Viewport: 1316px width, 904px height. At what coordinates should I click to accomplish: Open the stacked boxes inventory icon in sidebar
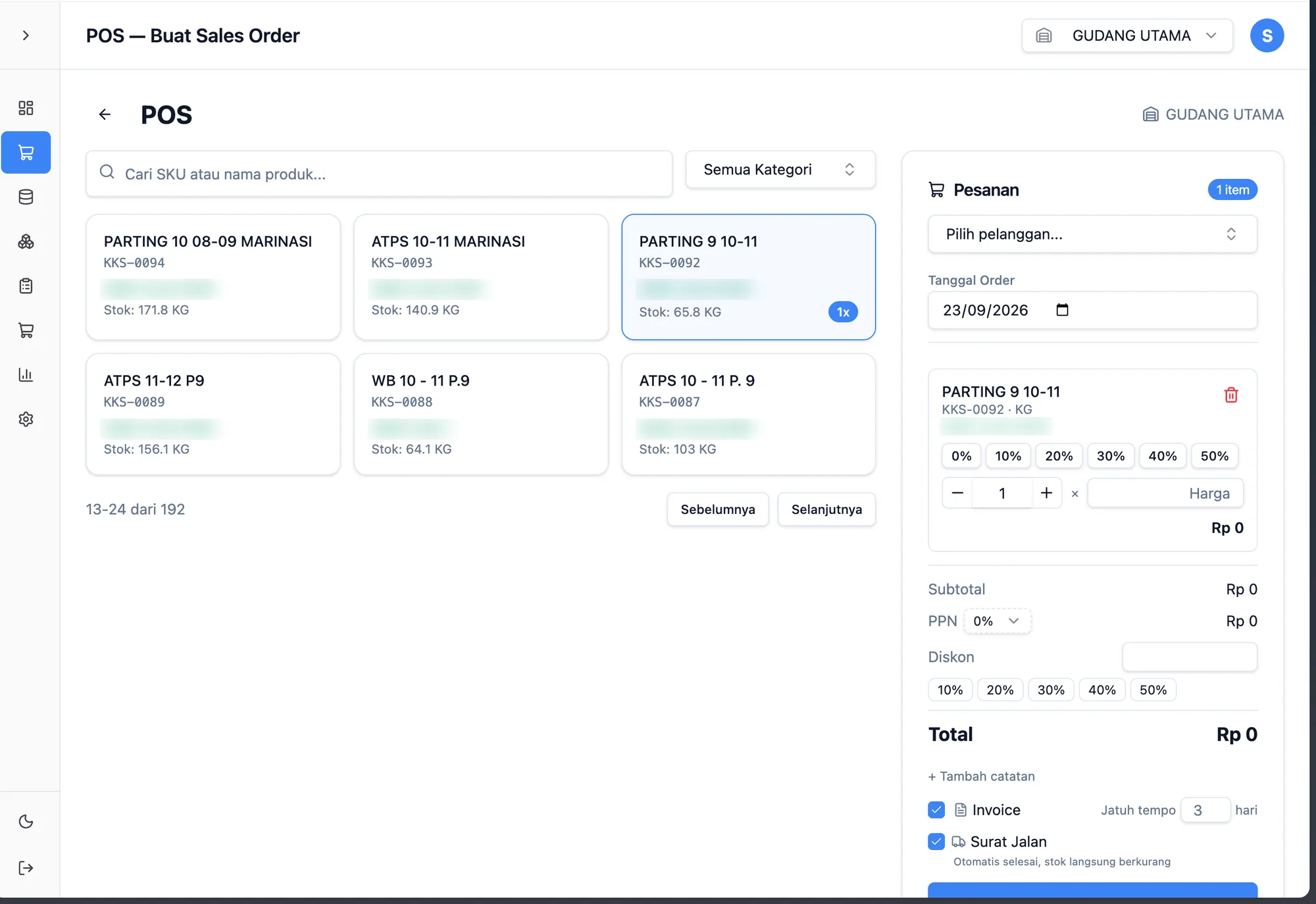click(26, 241)
